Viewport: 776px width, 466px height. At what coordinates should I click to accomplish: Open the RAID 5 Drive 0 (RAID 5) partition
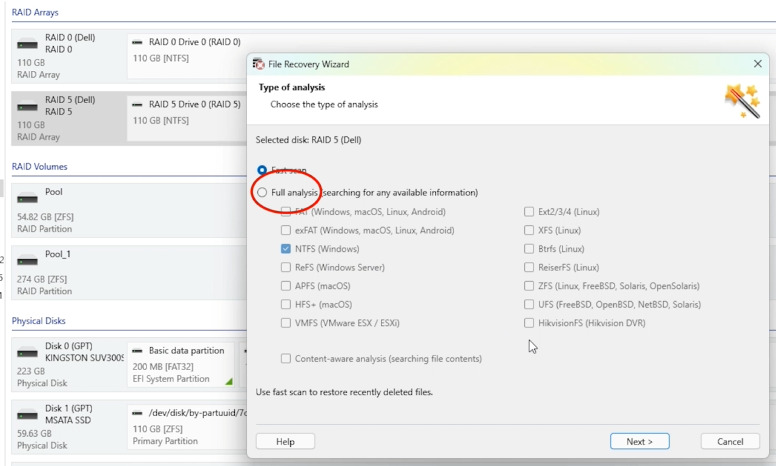coord(187,118)
